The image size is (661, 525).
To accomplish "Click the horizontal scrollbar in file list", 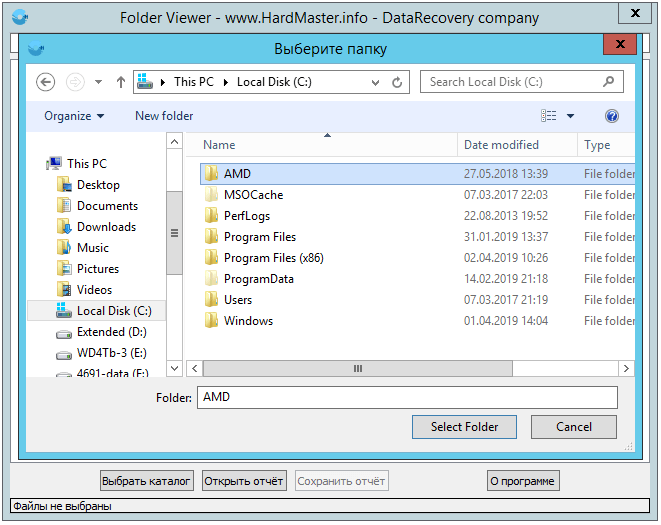I will [x=357, y=368].
